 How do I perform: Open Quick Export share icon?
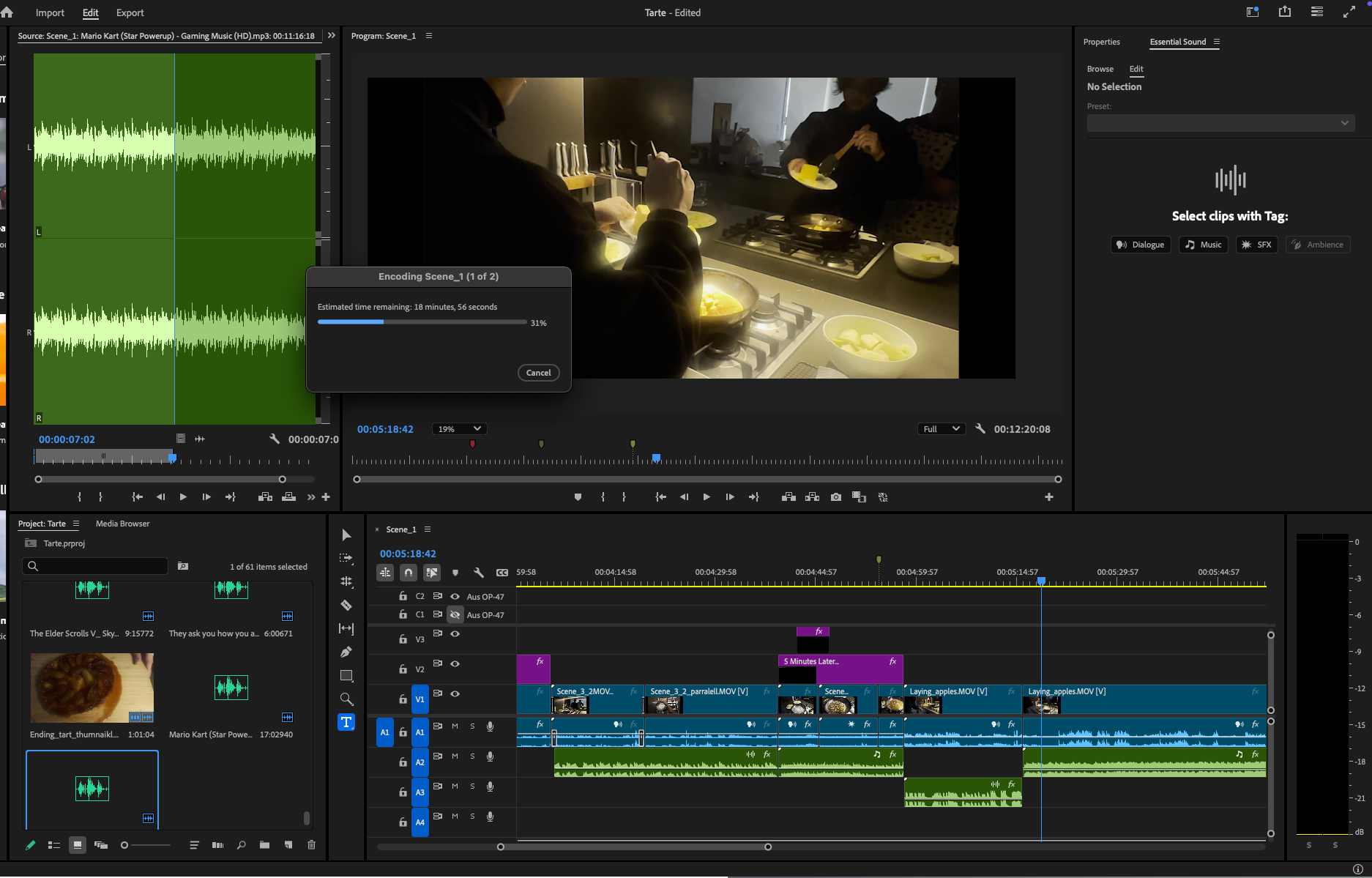(x=1285, y=12)
